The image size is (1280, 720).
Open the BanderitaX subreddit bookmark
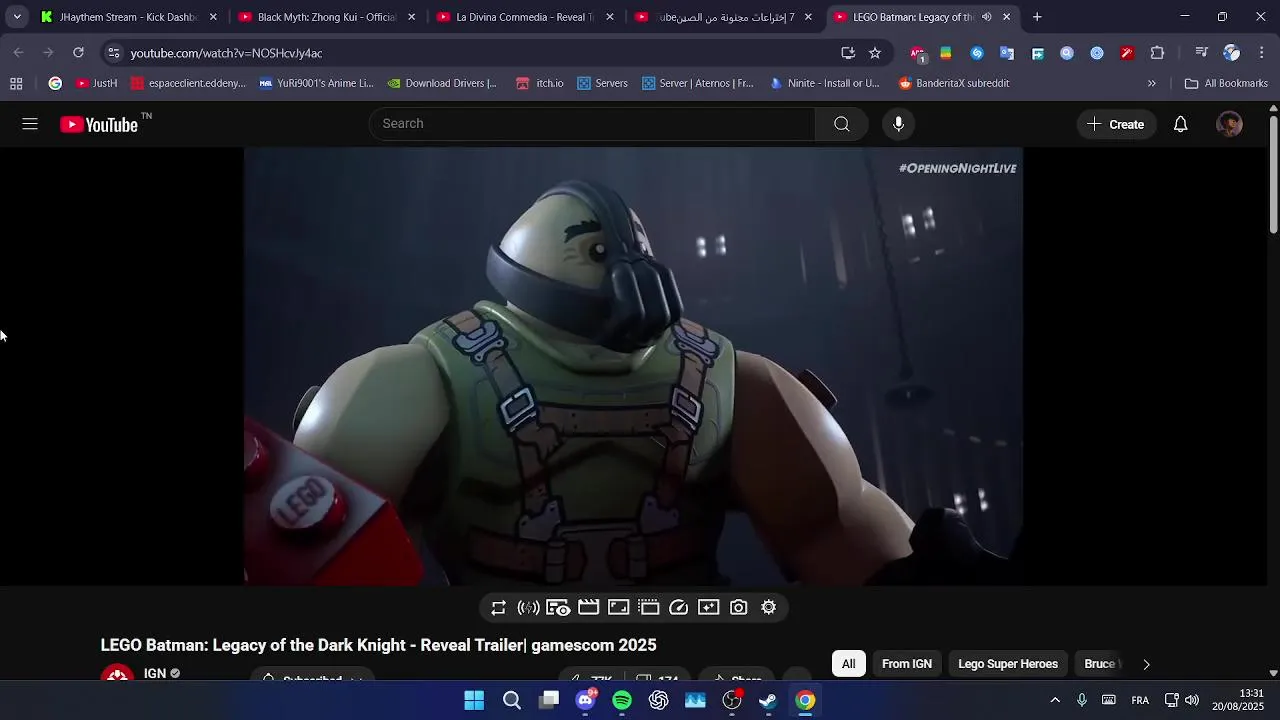(954, 84)
